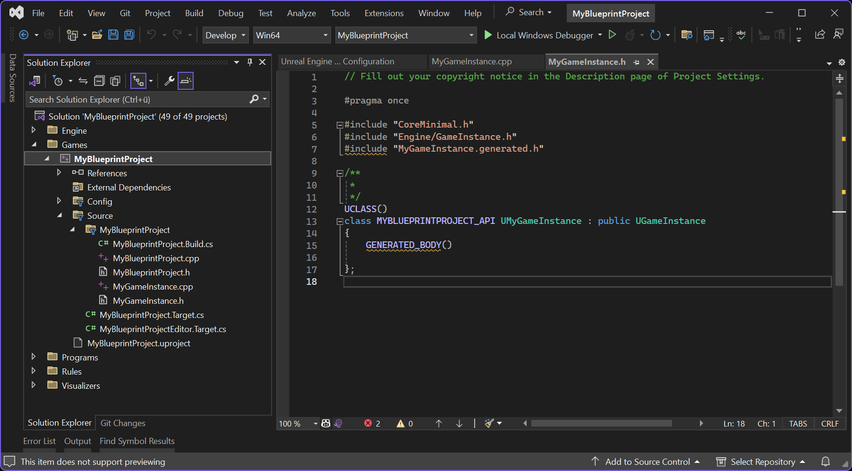Click the Start Without Debugging outline arrow
The image size is (852, 471).
click(612, 35)
